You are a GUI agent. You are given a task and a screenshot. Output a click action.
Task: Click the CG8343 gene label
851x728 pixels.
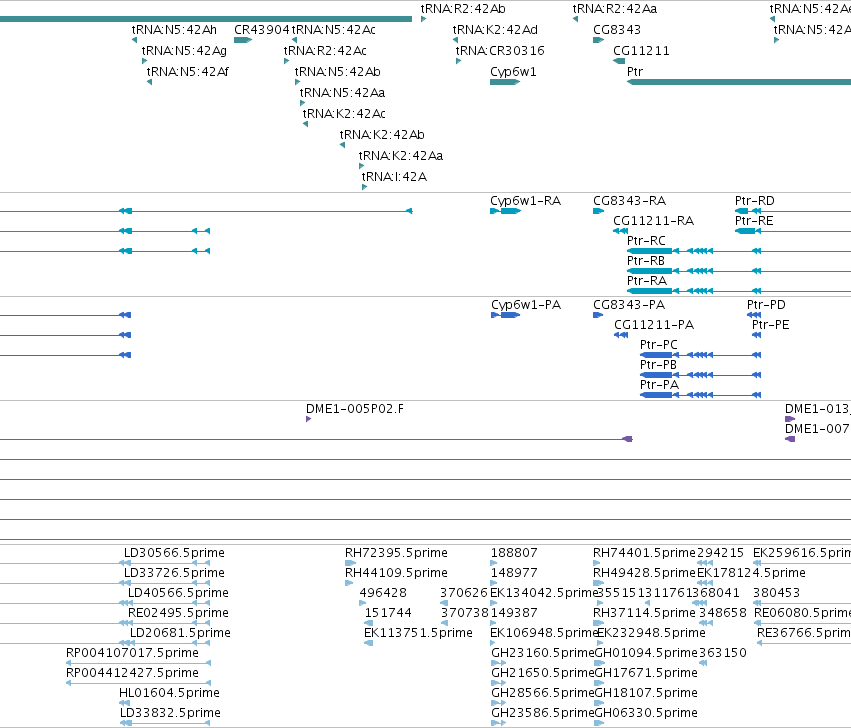click(617, 30)
